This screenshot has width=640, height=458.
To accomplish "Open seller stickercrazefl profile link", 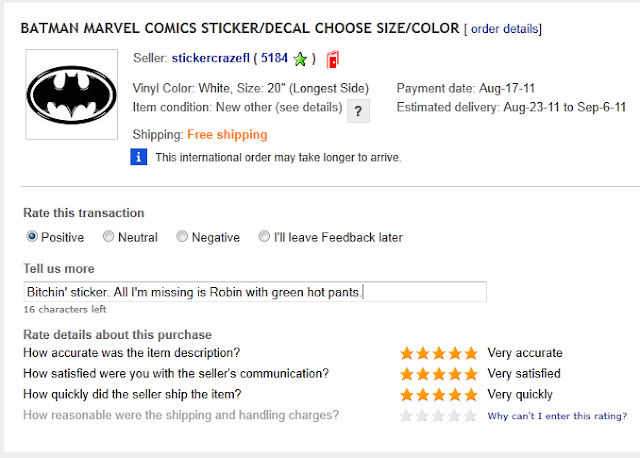I will pos(211,58).
